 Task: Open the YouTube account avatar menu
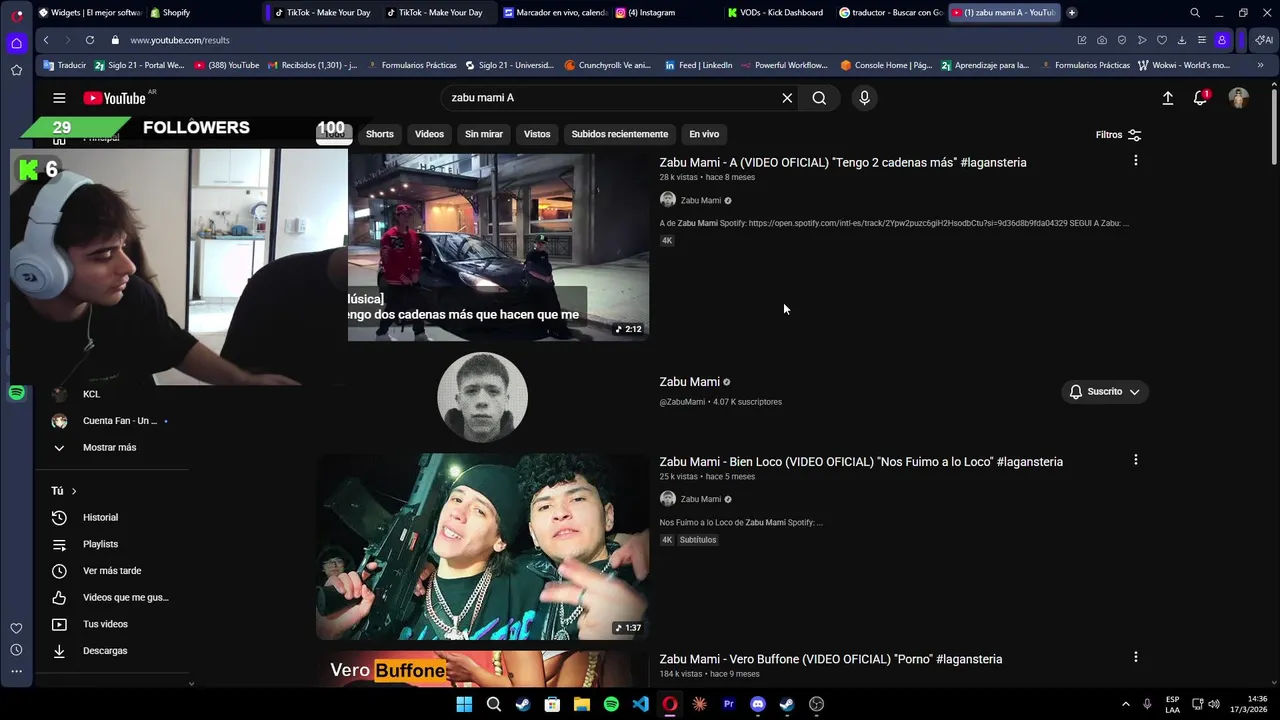pyautogui.click(x=1239, y=98)
